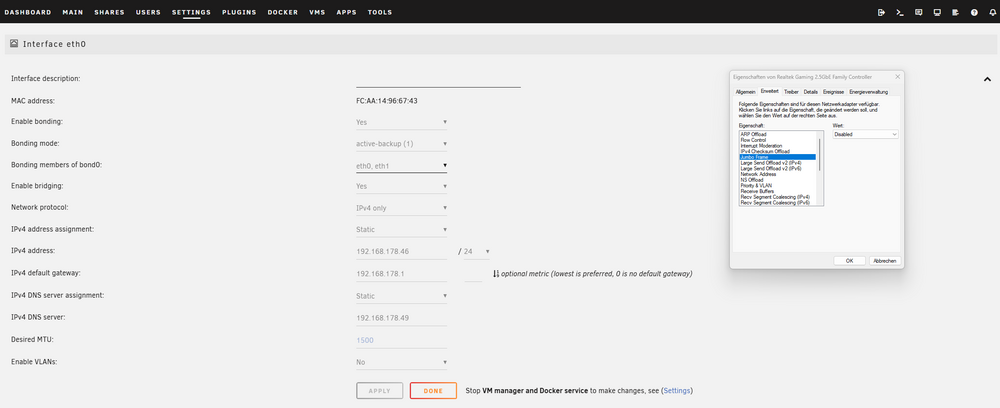Open the feedback icon in top bar

(x=918, y=12)
